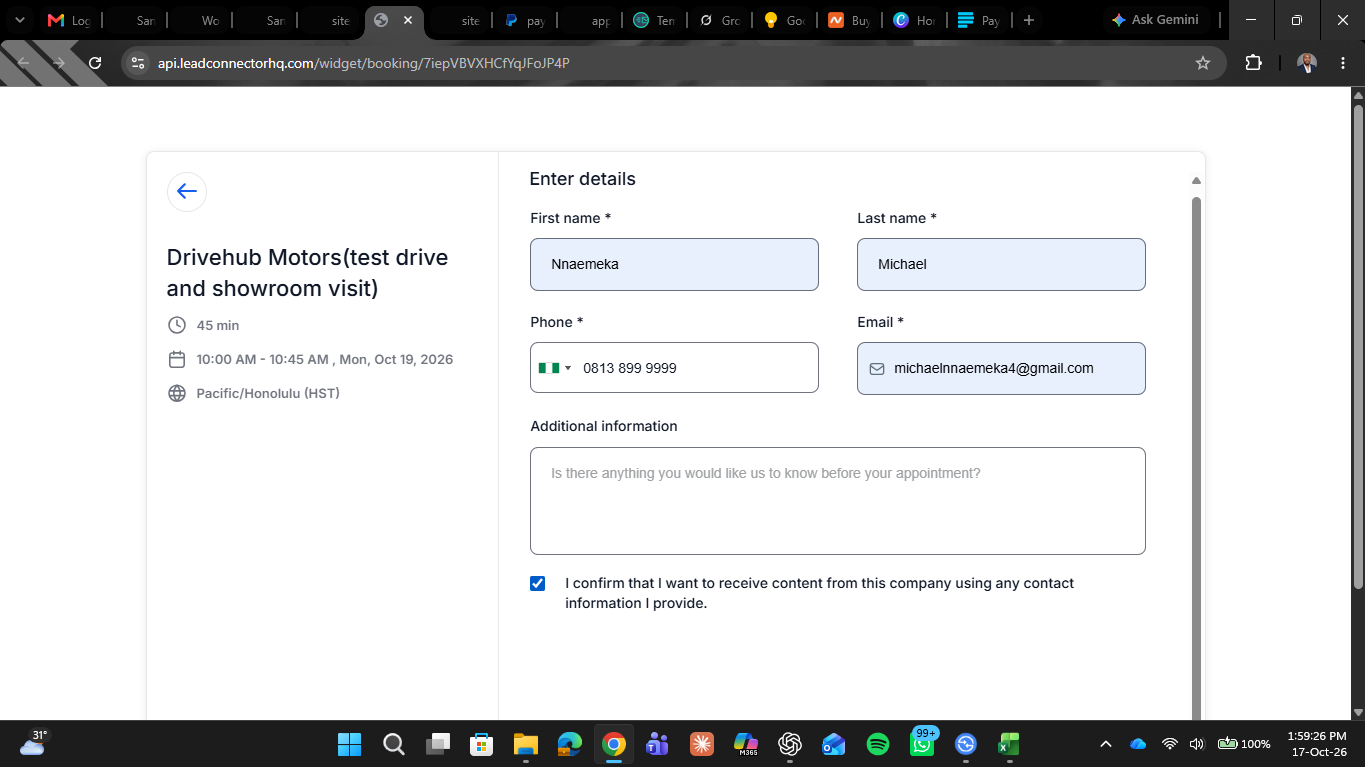Open Microsoft Store from the taskbar
This screenshot has height=767, width=1365.
482,744
